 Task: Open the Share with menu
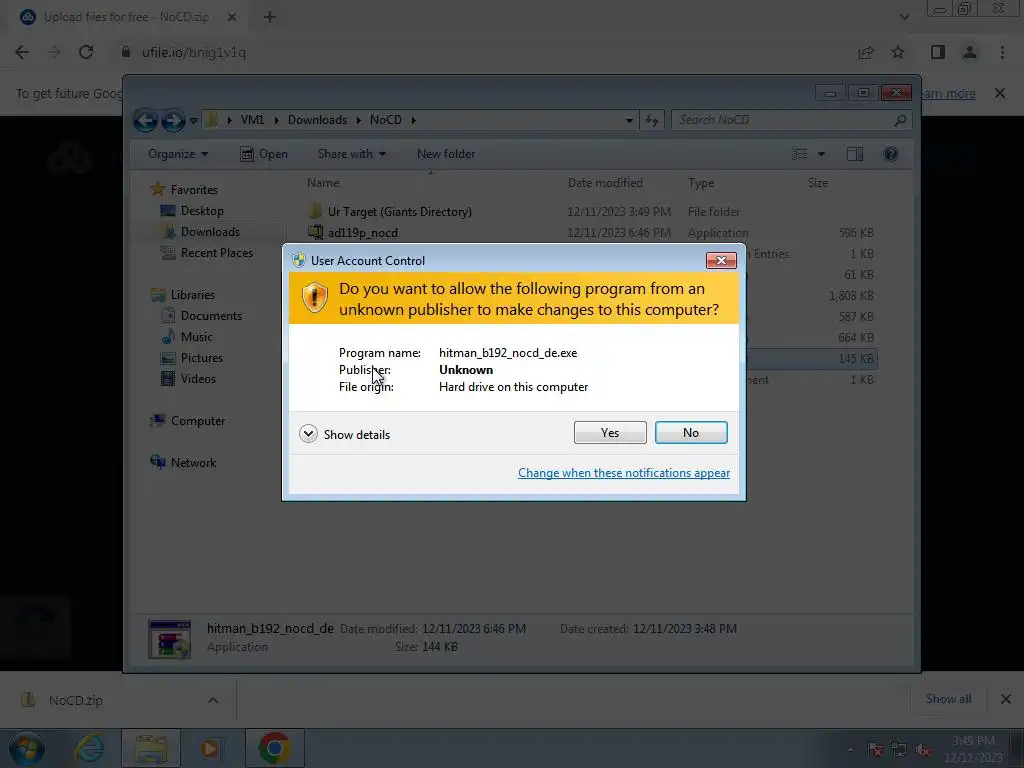coord(351,154)
